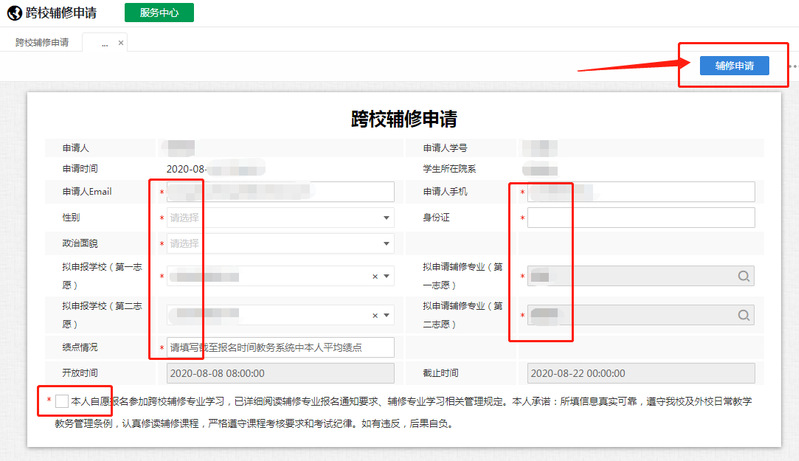Open the green 服务中心 button
Screen dimensions: 799x461
point(159,13)
